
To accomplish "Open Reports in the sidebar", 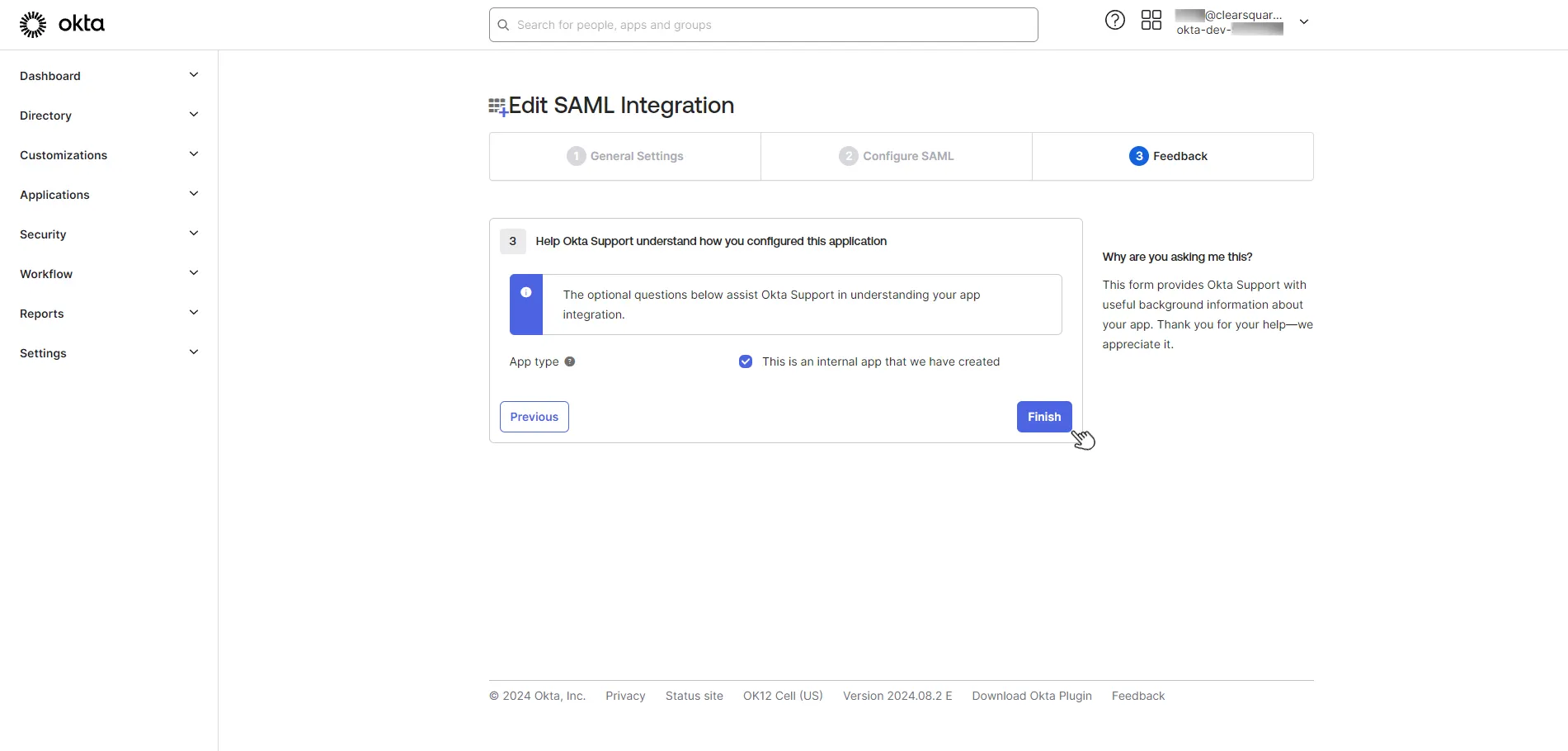I will pos(41,314).
